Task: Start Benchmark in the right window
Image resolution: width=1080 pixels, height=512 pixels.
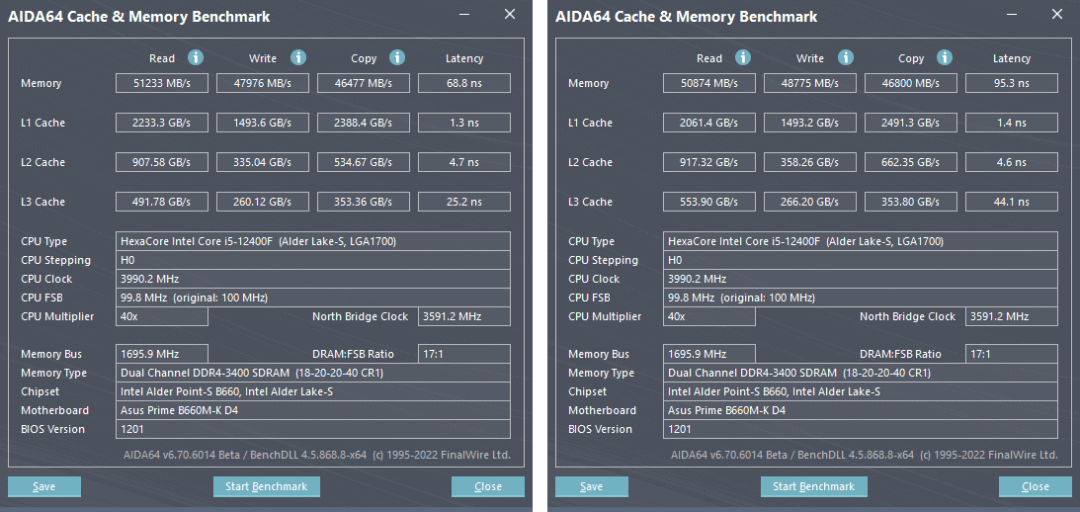Action: click(813, 487)
